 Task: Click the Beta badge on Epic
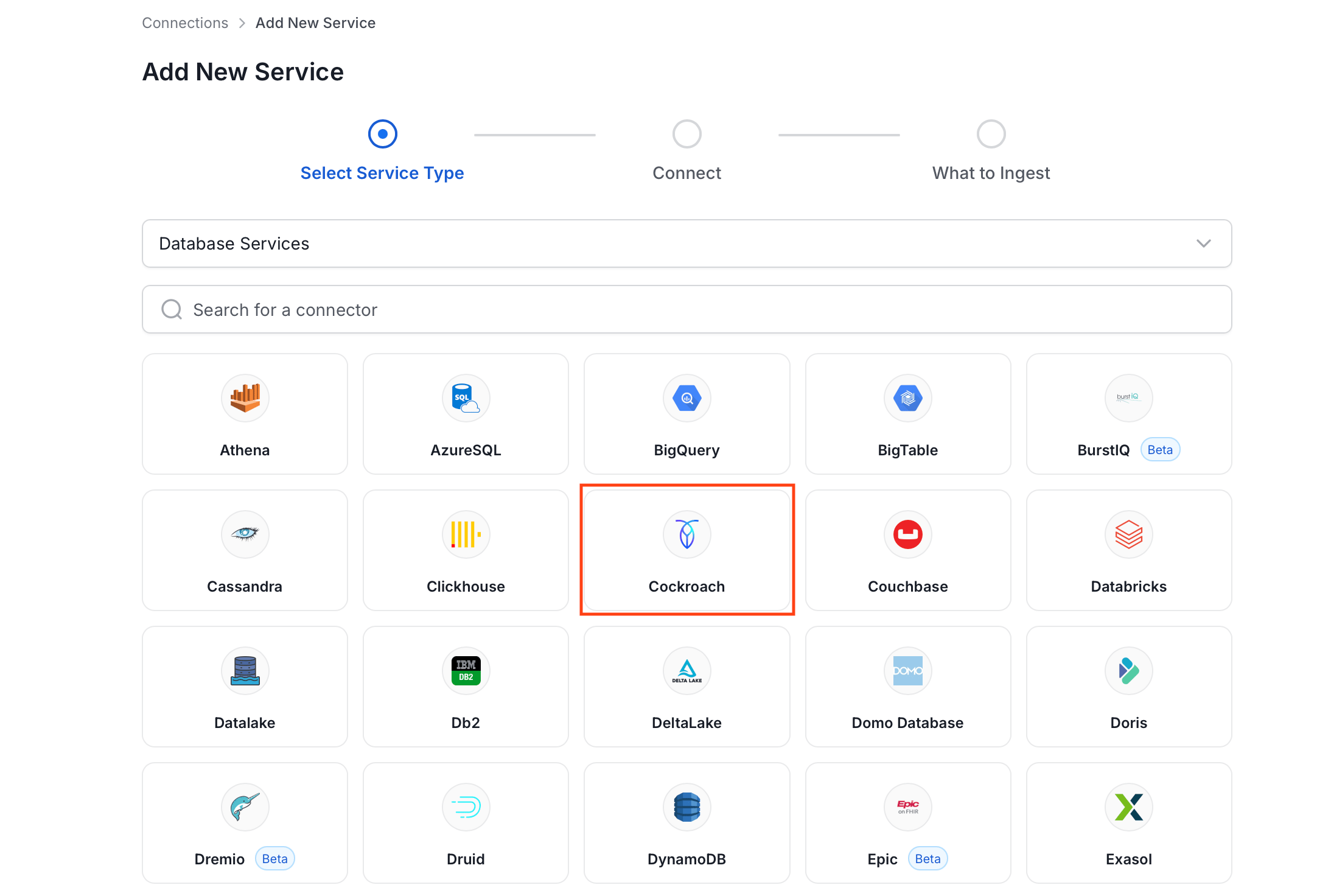click(927, 859)
